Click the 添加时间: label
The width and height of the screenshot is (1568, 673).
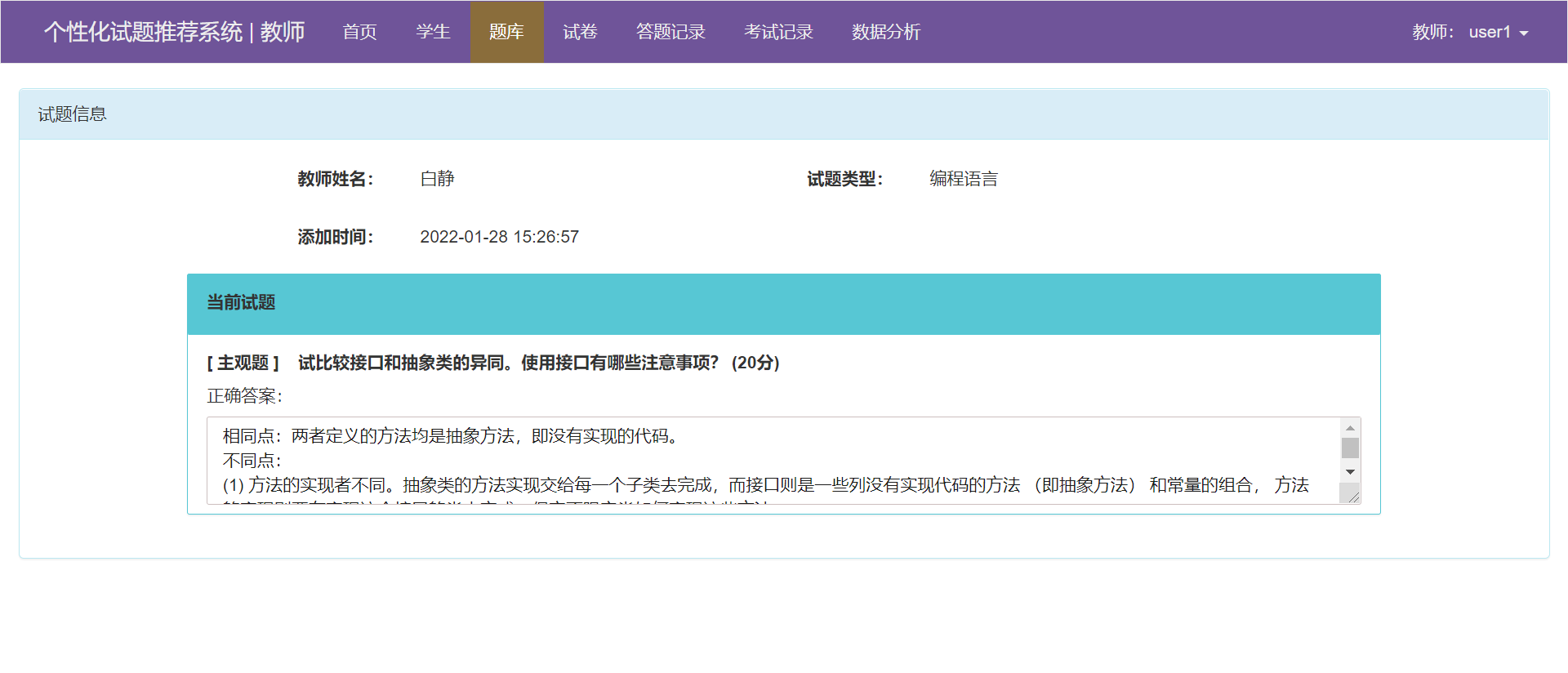click(335, 237)
